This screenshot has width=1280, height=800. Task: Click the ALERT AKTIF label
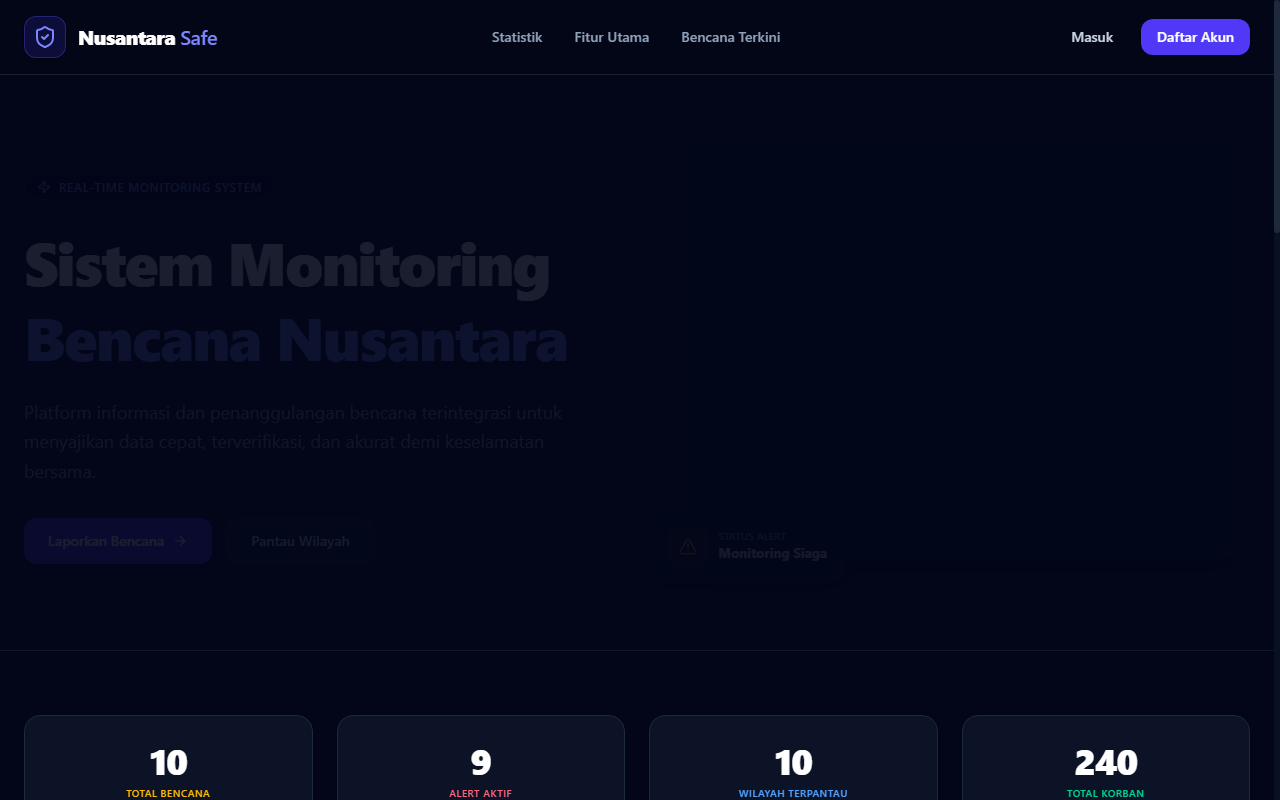click(x=481, y=794)
